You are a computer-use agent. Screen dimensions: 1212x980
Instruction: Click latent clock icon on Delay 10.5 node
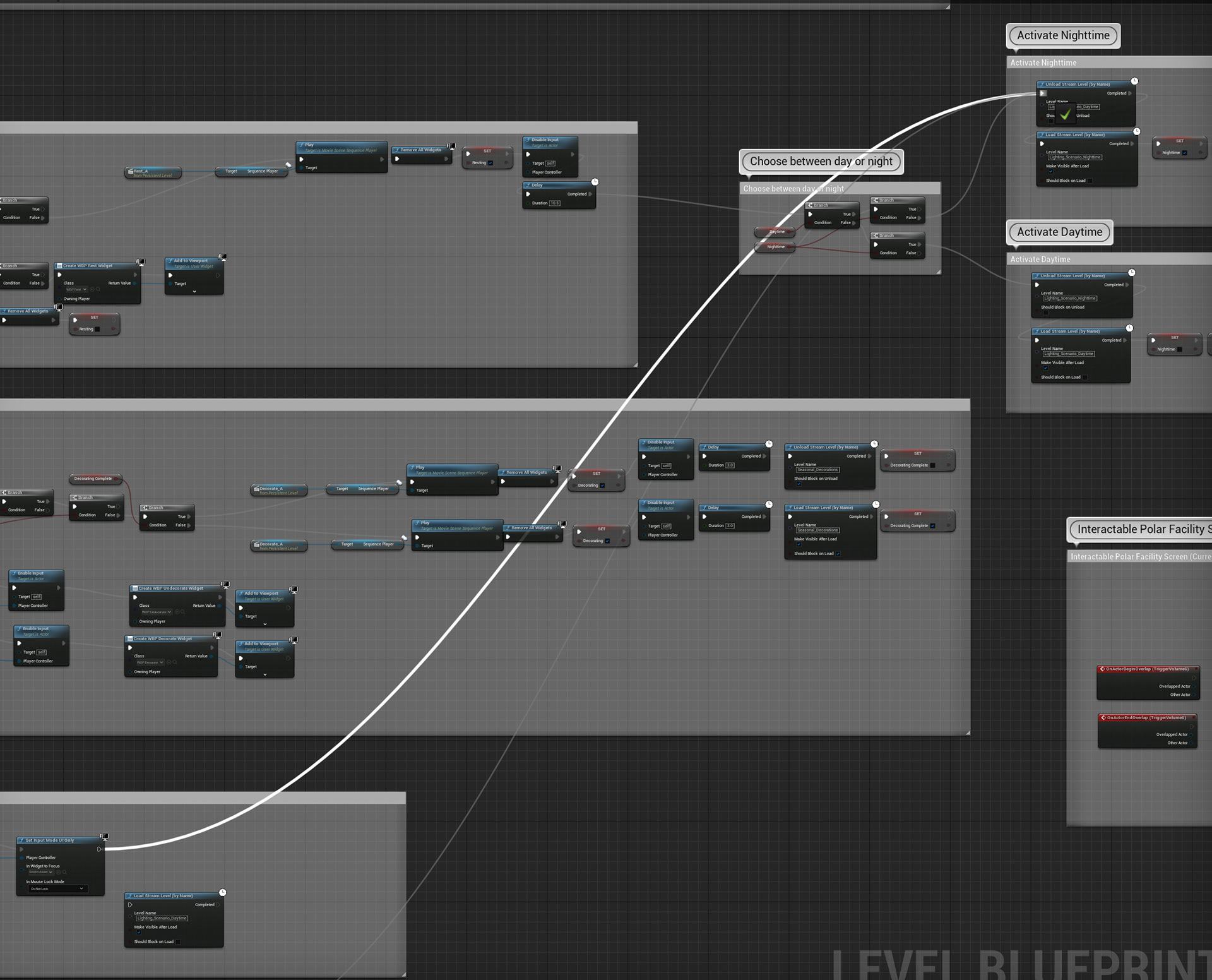[x=595, y=182]
